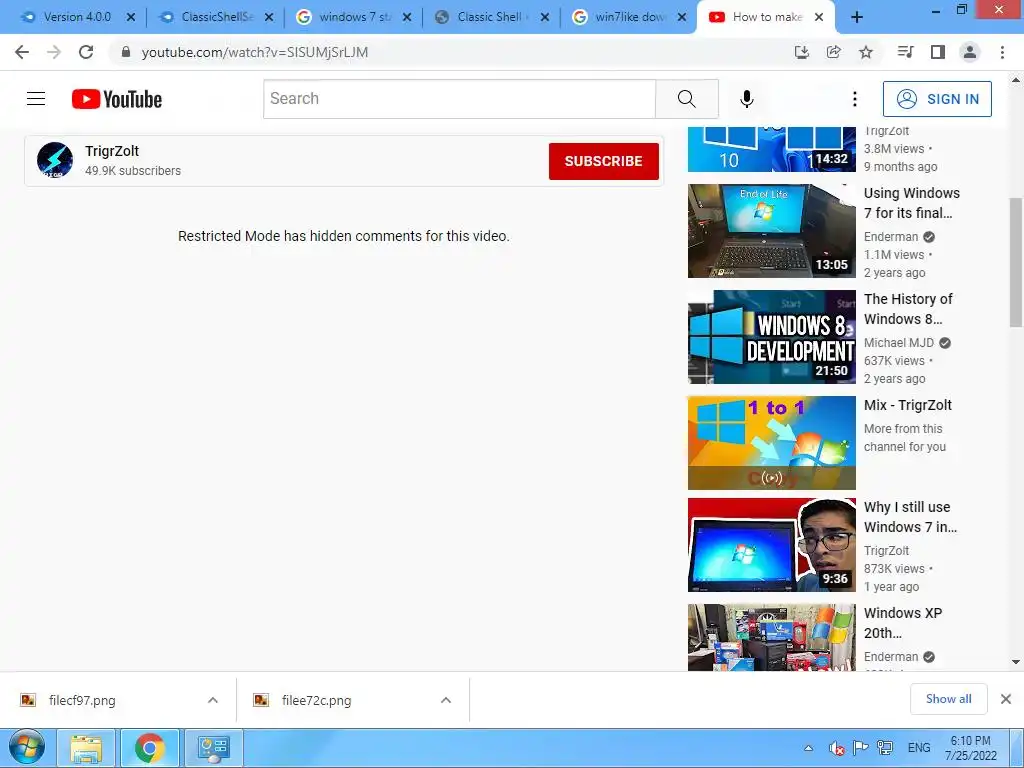Screen dimensions: 1024x768
Task: Click the forward navigation arrow
Action: [x=54, y=52]
